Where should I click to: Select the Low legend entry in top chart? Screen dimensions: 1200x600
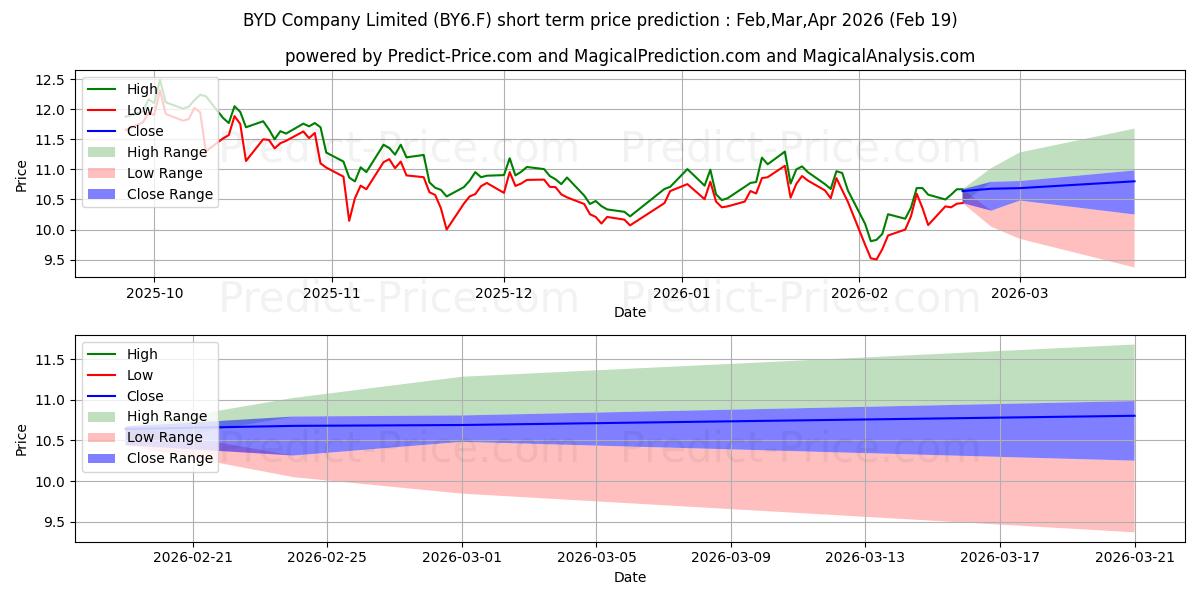coord(140,110)
